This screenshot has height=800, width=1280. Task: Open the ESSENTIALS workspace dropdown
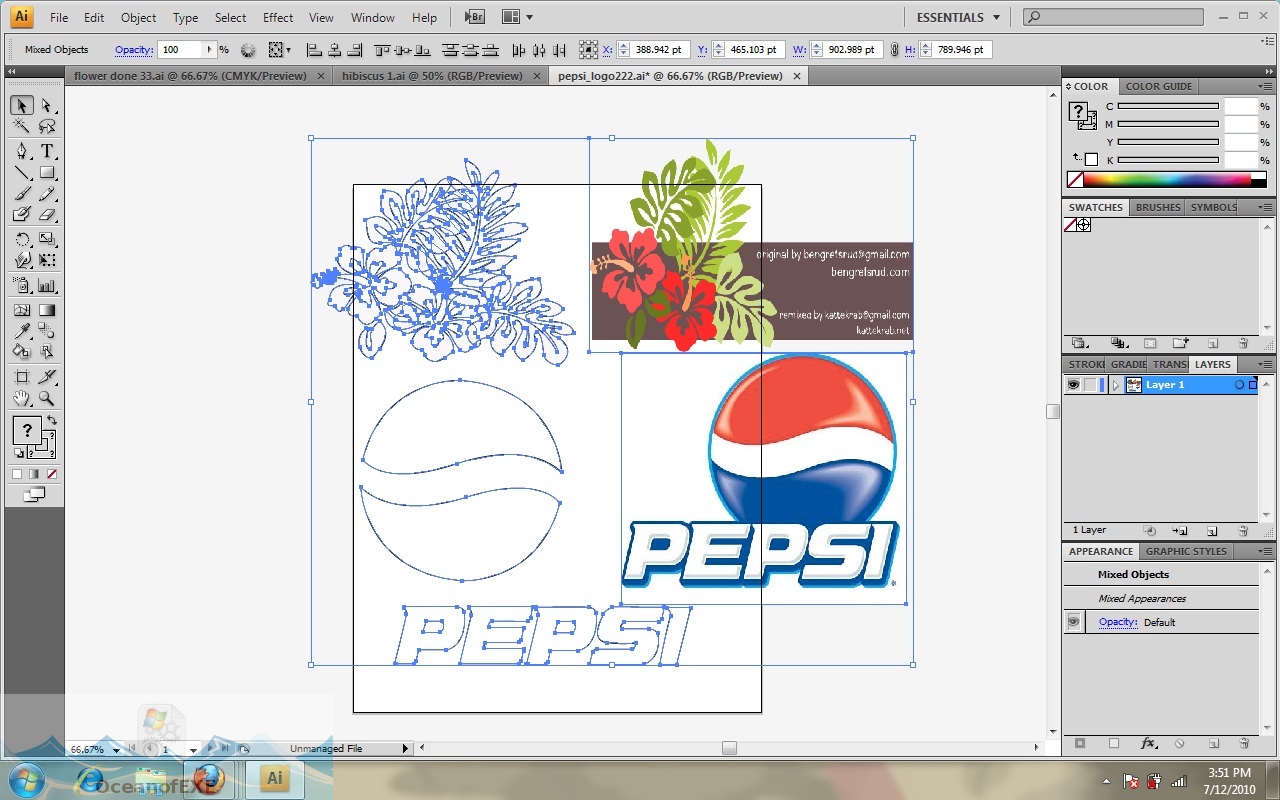click(x=958, y=17)
